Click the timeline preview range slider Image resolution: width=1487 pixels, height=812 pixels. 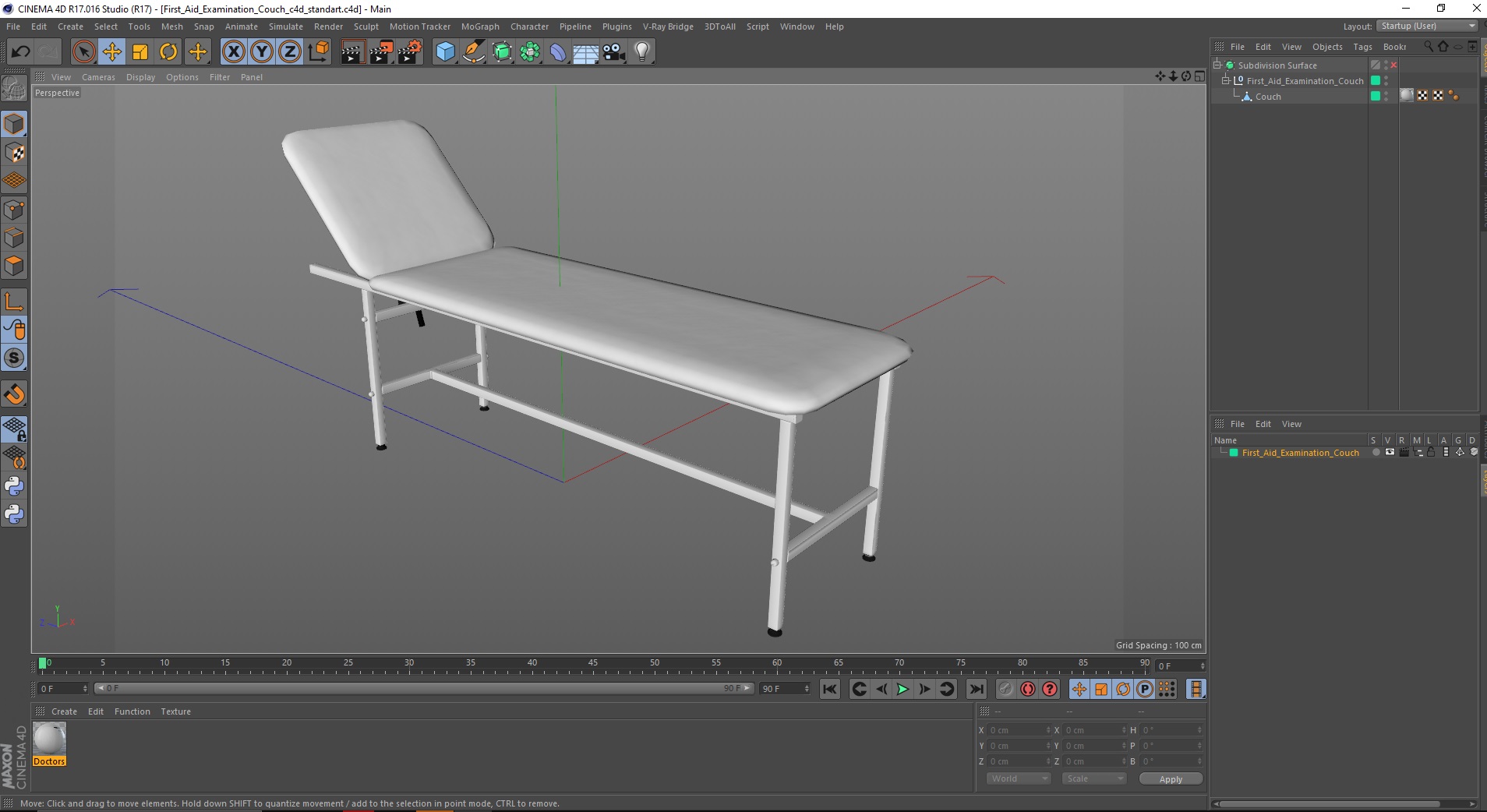(424, 688)
